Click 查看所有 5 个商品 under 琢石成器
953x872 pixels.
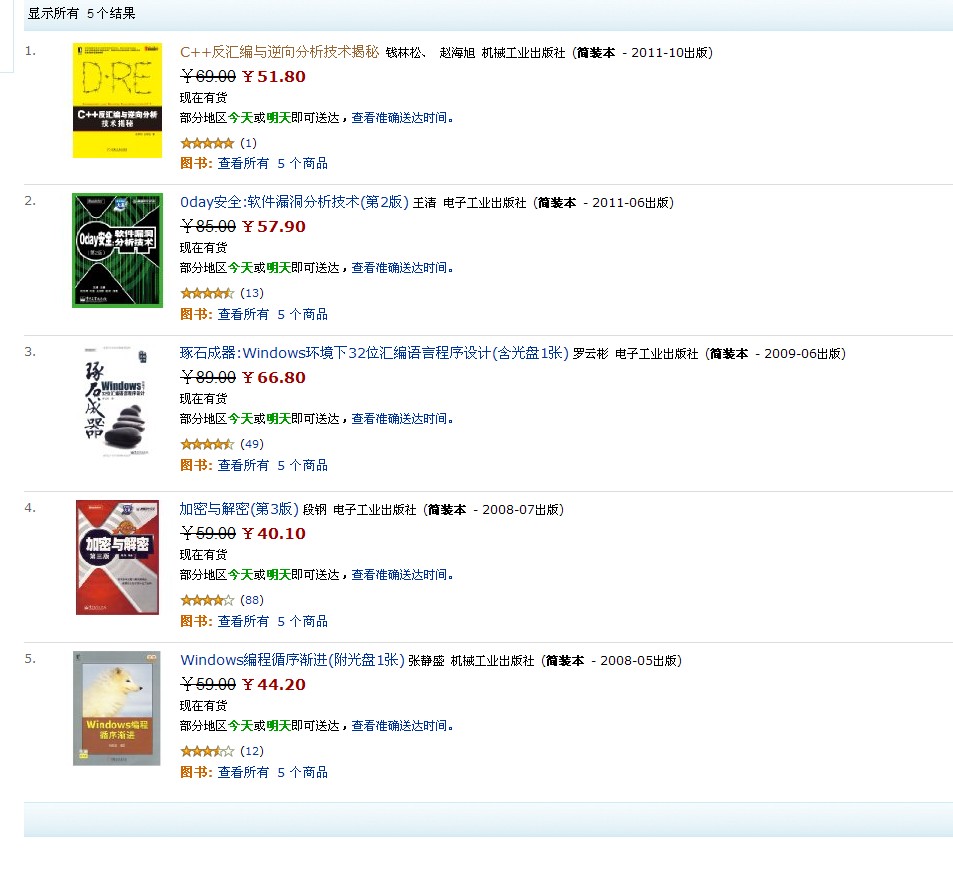[x=273, y=465]
